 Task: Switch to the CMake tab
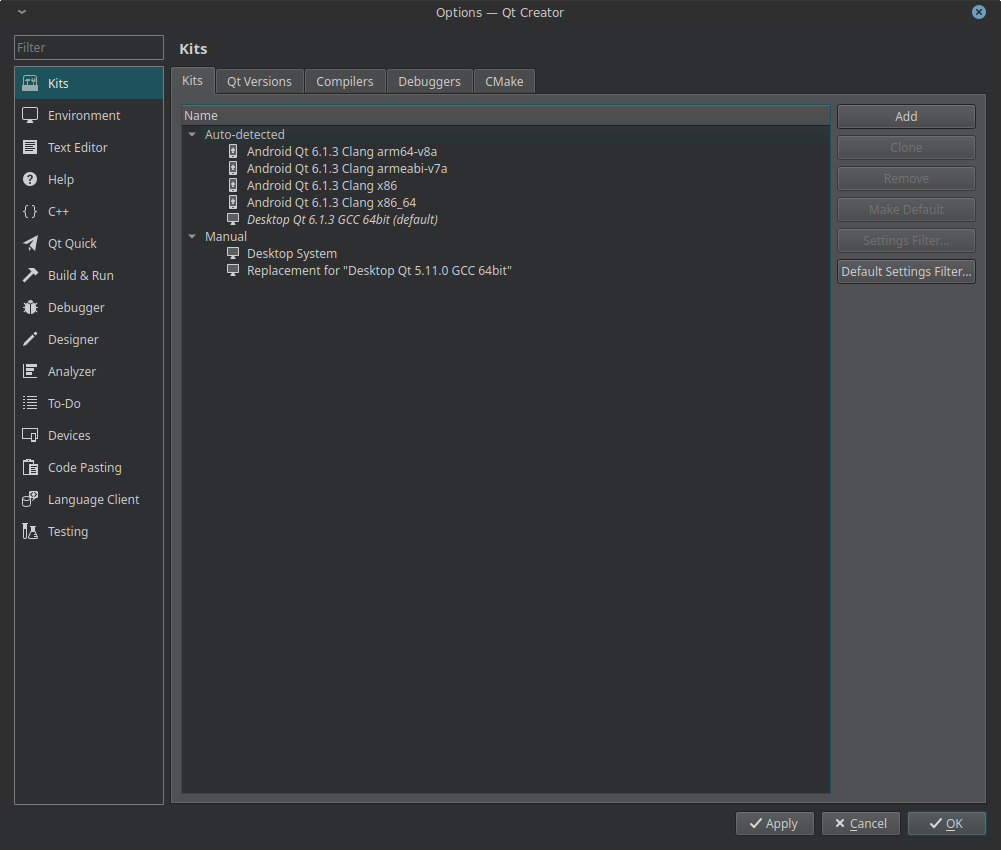(x=504, y=82)
